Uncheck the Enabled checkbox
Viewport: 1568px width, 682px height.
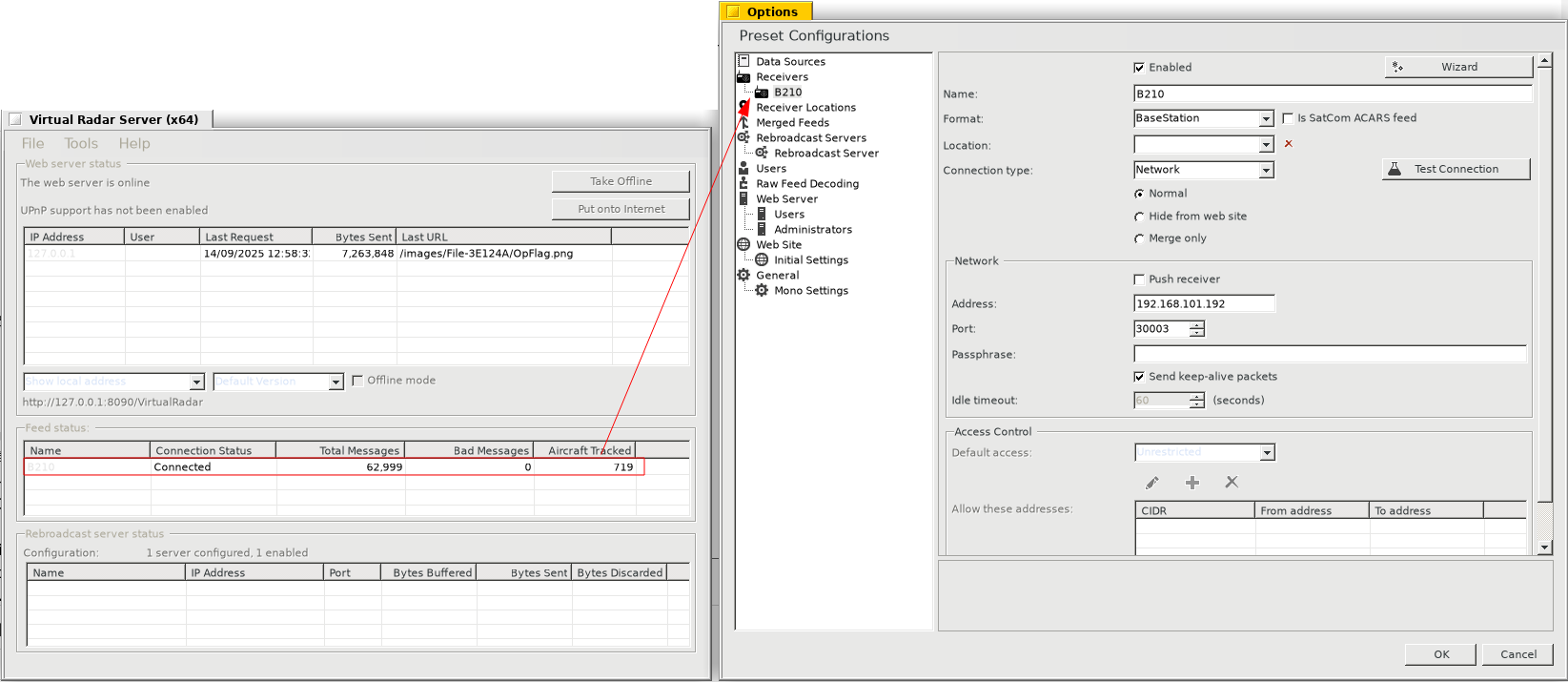(x=1139, y=68)
